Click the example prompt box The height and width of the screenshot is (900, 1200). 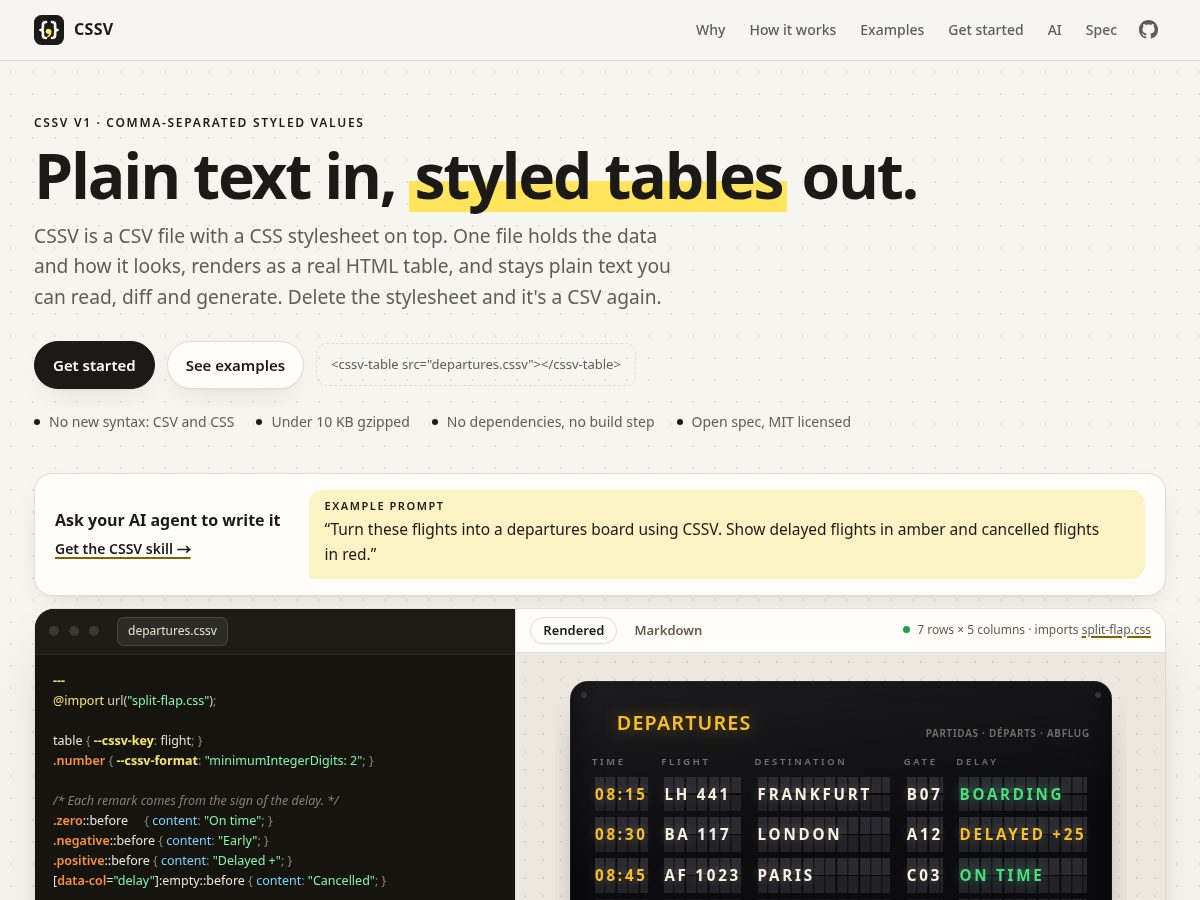(x=727, y=534)
